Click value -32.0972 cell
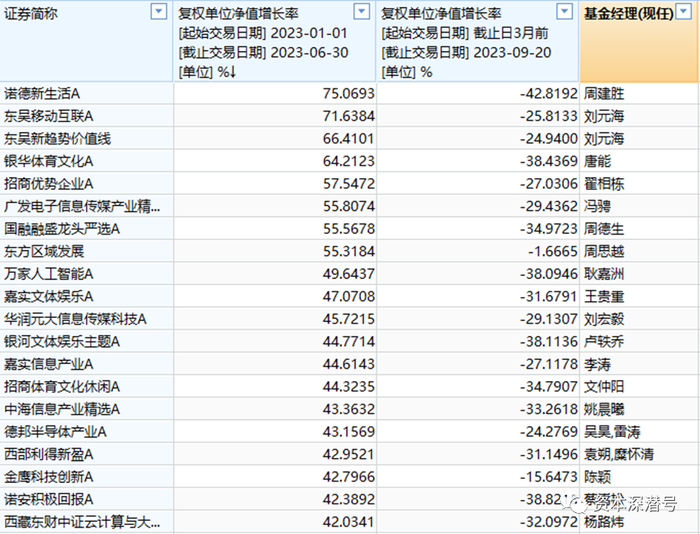Viewport: 700px width, 534px height. pyautogui.click(x=549, y=522)
